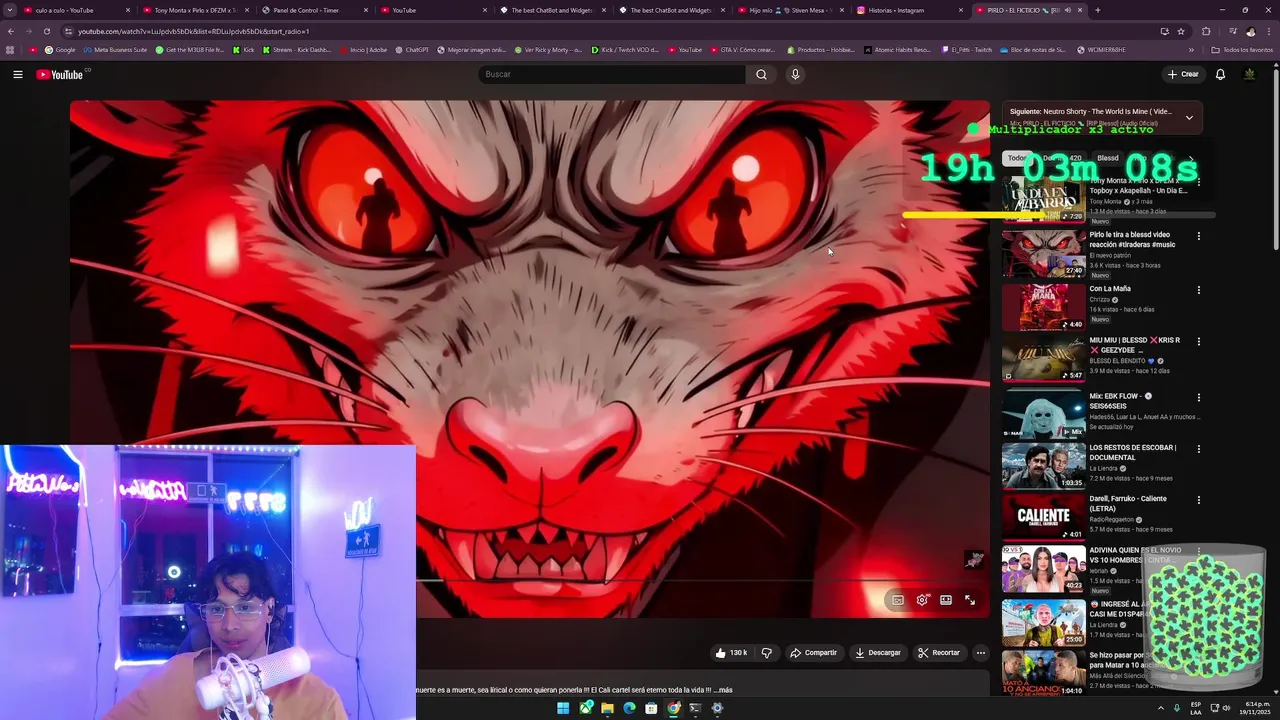Open the video player settings gear
1280x720 pixels.
coord(922,600)
